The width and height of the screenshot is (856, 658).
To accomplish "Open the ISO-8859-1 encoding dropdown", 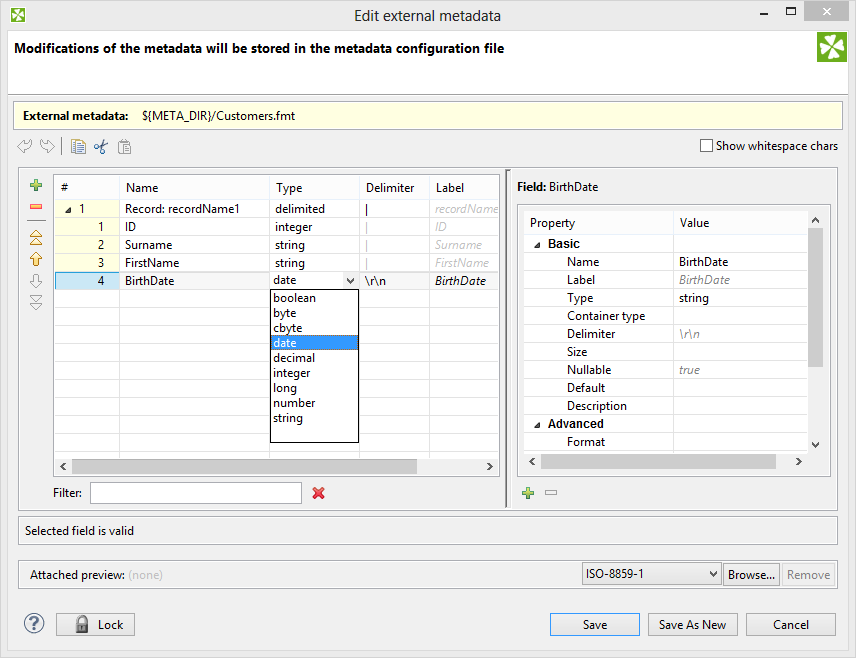I will 651,574.
